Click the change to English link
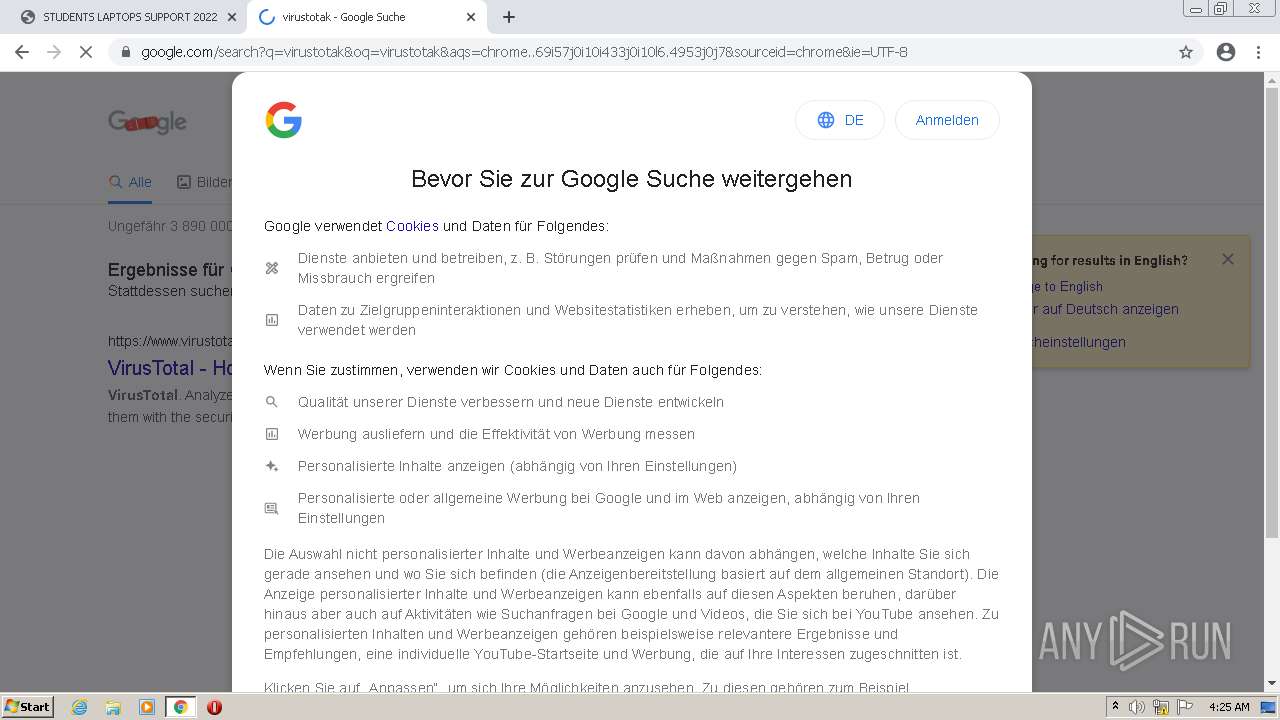 pos(1067,286)
